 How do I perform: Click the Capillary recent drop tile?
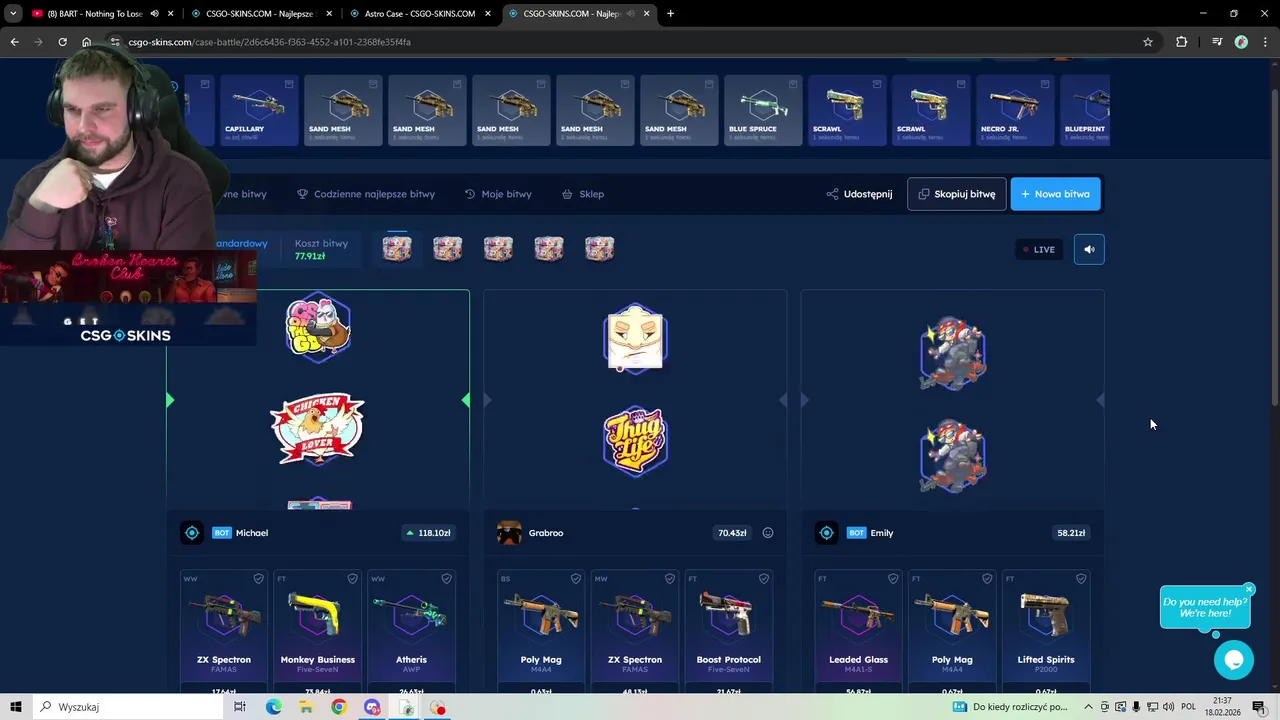point(259,110)
